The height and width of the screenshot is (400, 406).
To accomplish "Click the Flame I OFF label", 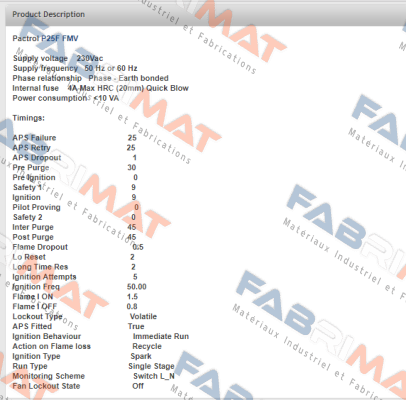I will [x=35, y=307].
